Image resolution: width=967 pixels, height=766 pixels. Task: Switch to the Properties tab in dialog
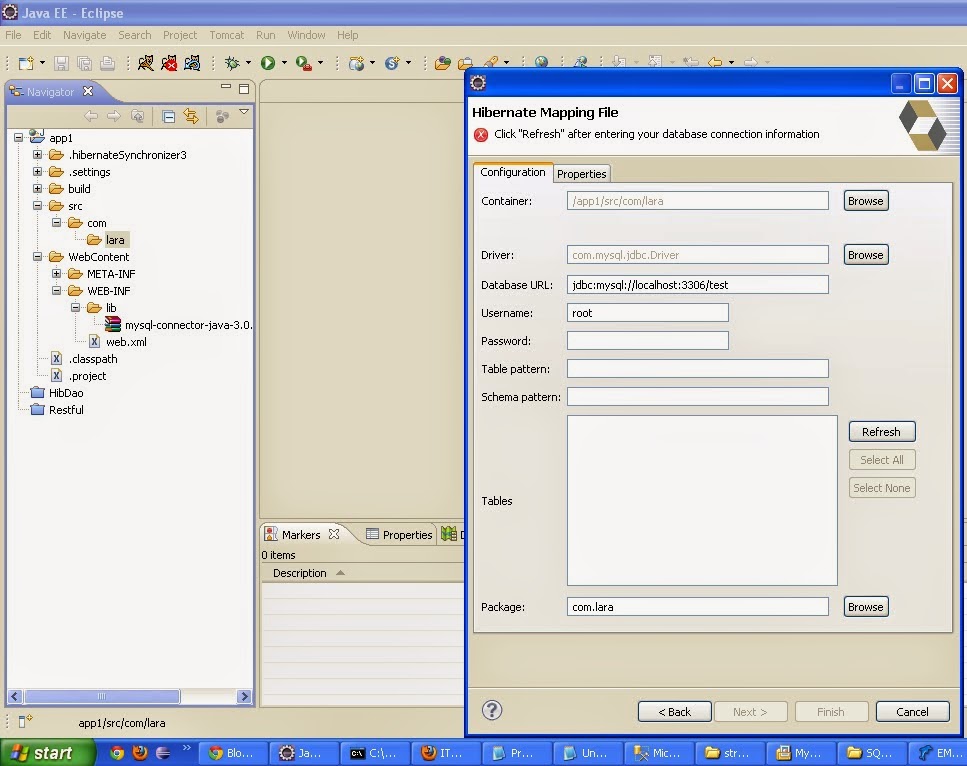pyautogui.click(x=582, y=174)
